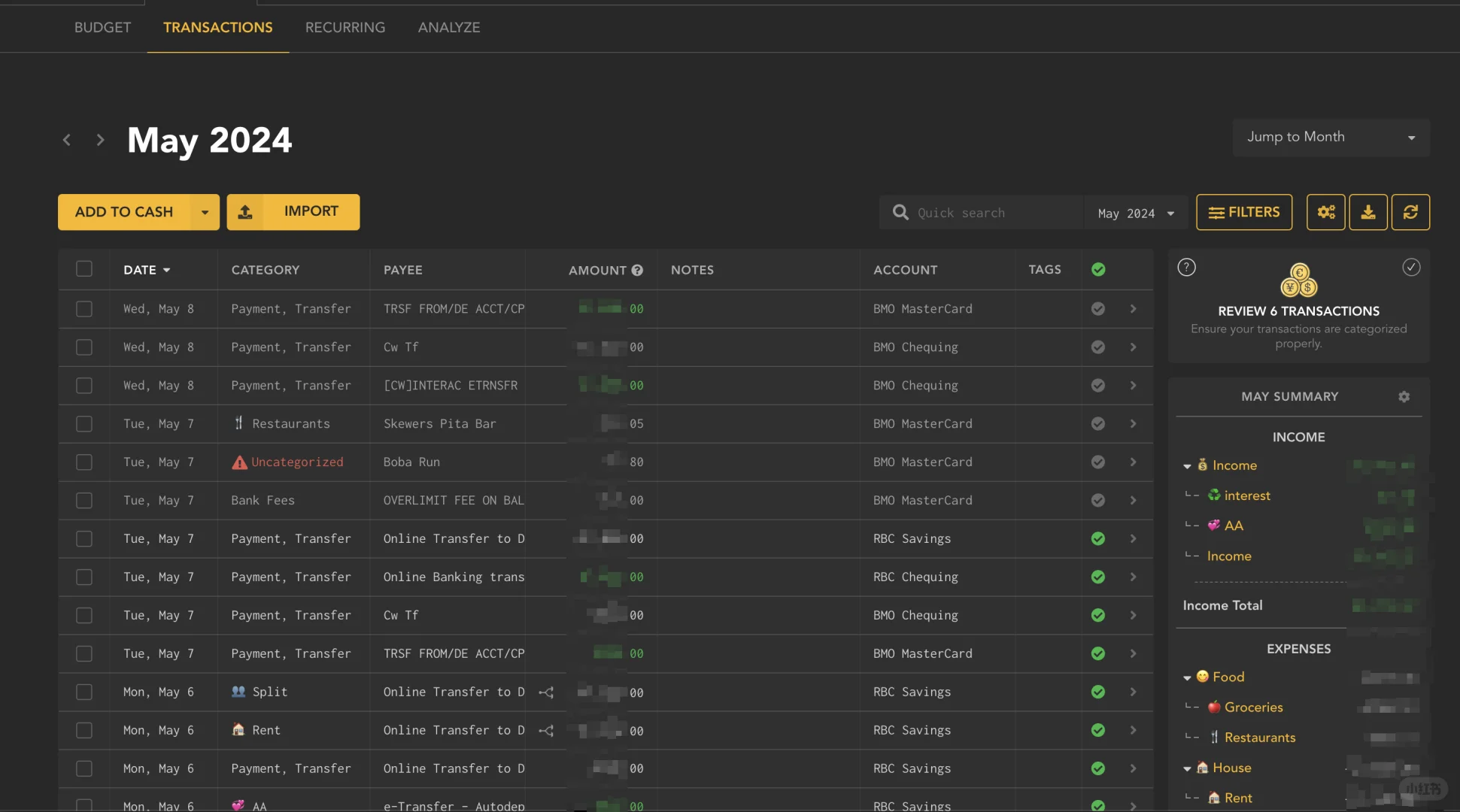Click the coins icon in review panel
This screenshot has width=1460, height=812.
(x=1299, y=280)
